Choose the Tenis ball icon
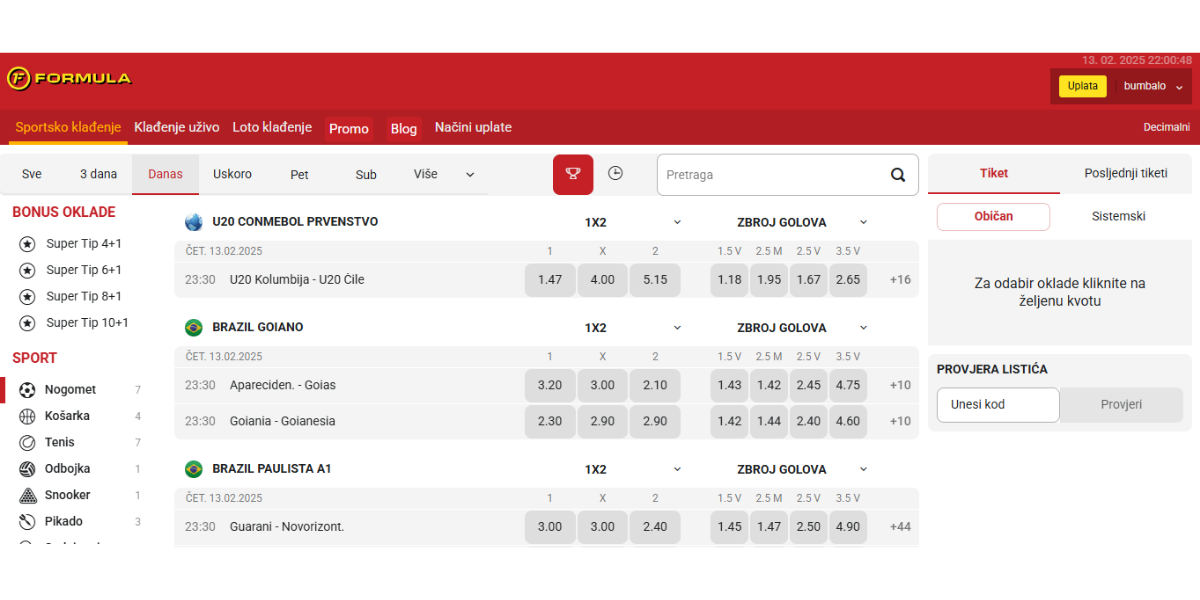The height and width of the screenshot is (600, 1200). tap(27, 442)
